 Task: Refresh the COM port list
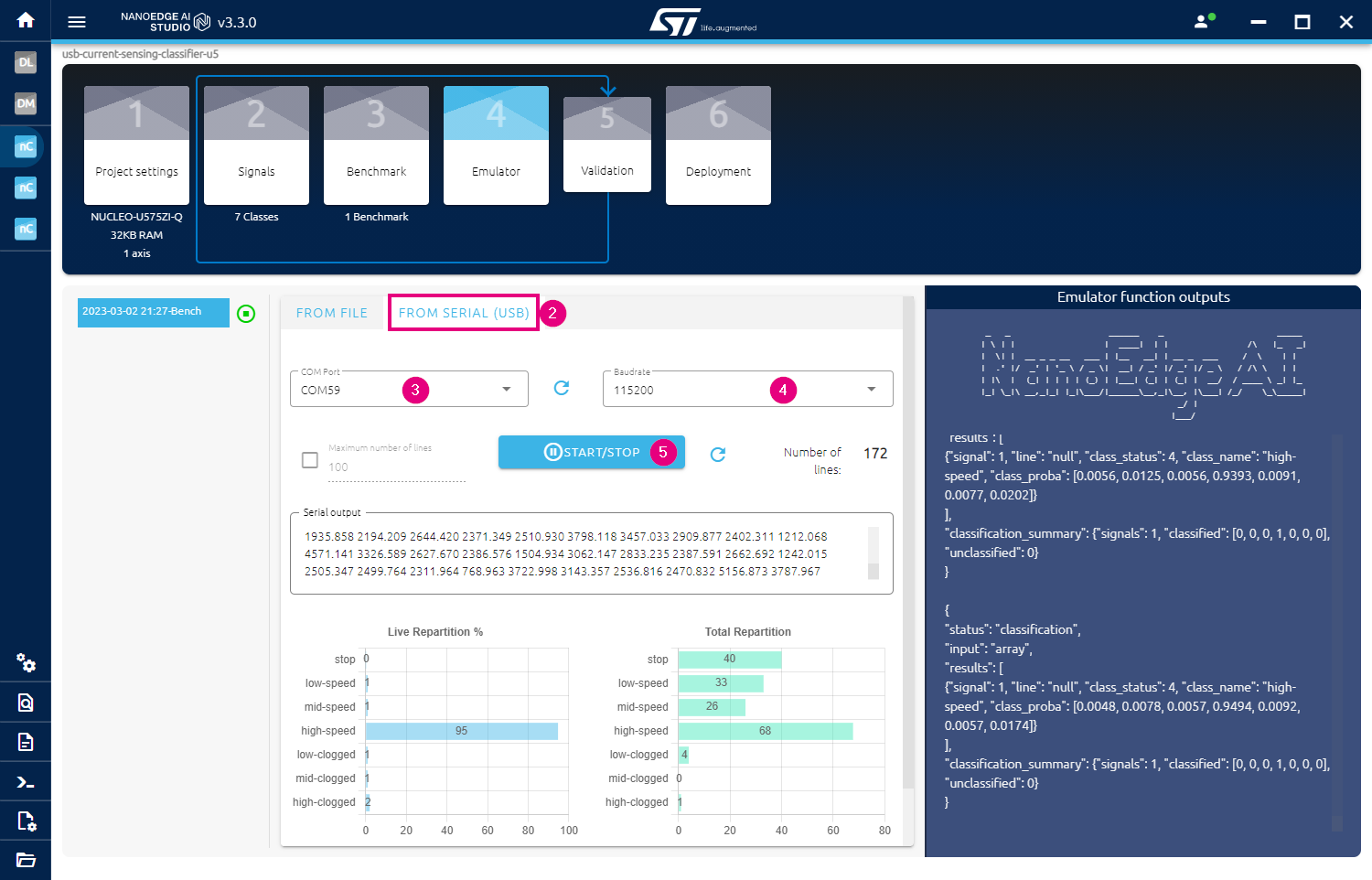pyautogui.click(x=562, y=388)
